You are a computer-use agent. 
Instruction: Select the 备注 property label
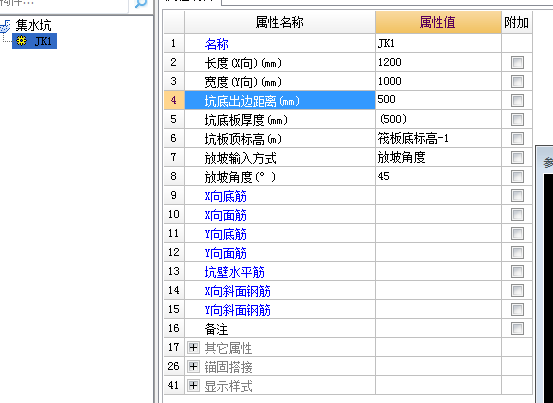click(x=216, y=330)
